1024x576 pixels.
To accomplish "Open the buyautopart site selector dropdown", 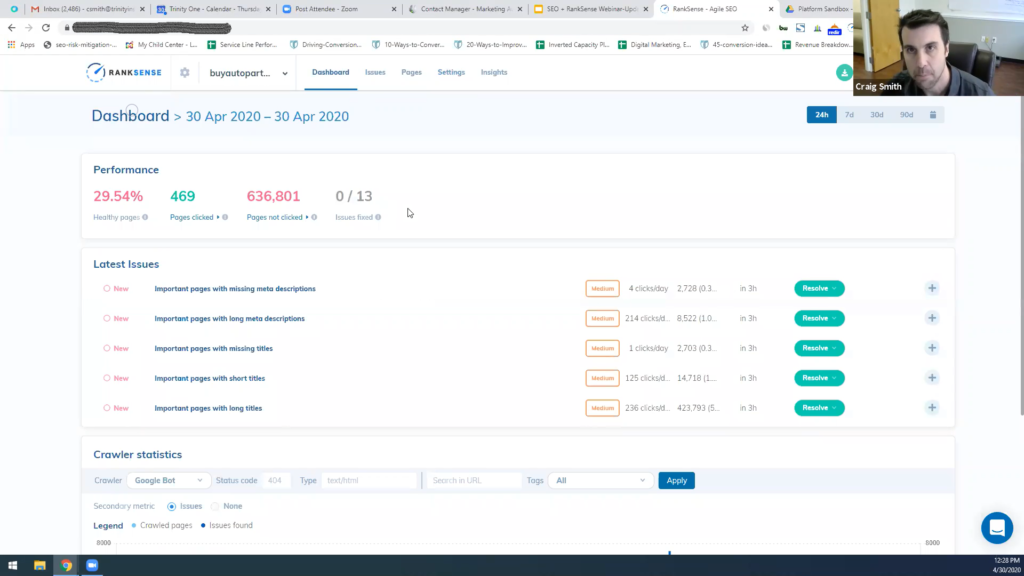I will coord(248,73).
